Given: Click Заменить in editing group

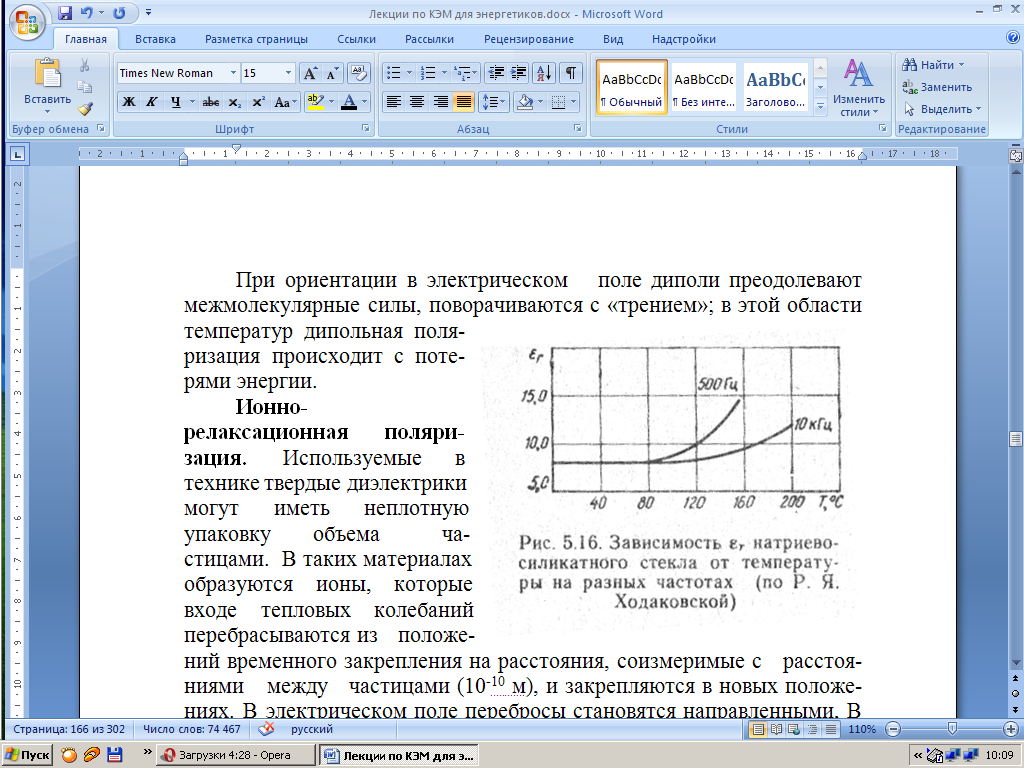Looking at the screenshot, I should (x=937, y=87).
